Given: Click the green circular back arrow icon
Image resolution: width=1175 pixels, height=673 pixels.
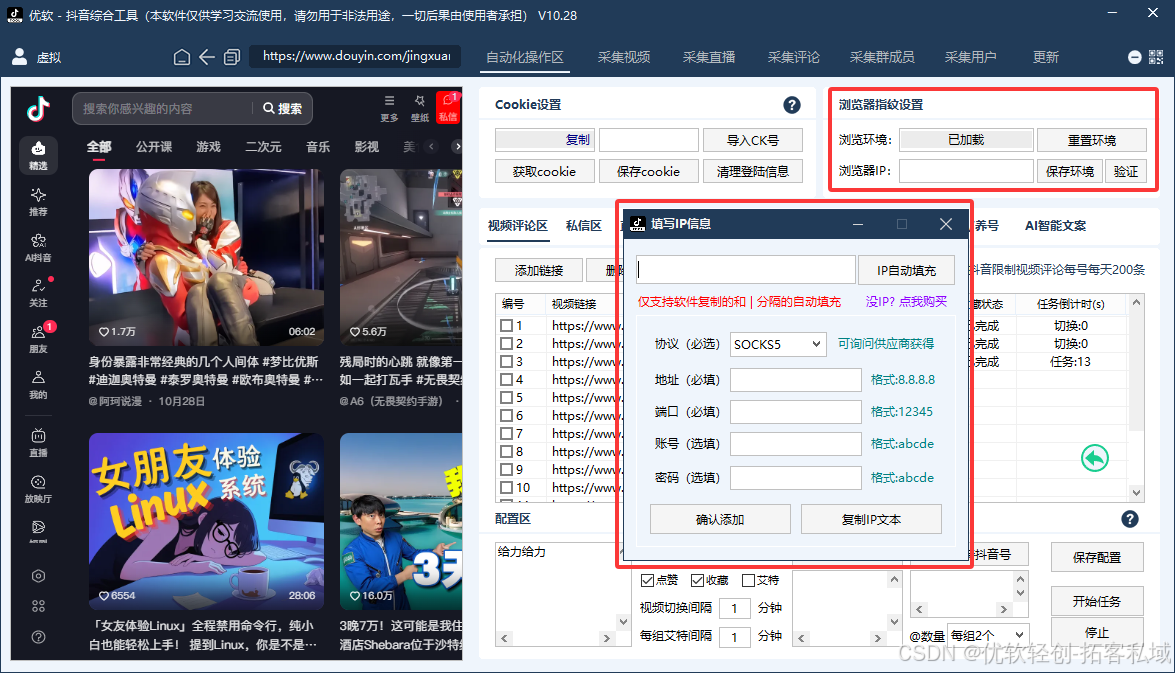Looking at the screenshot, I should tap(1095, 458).
